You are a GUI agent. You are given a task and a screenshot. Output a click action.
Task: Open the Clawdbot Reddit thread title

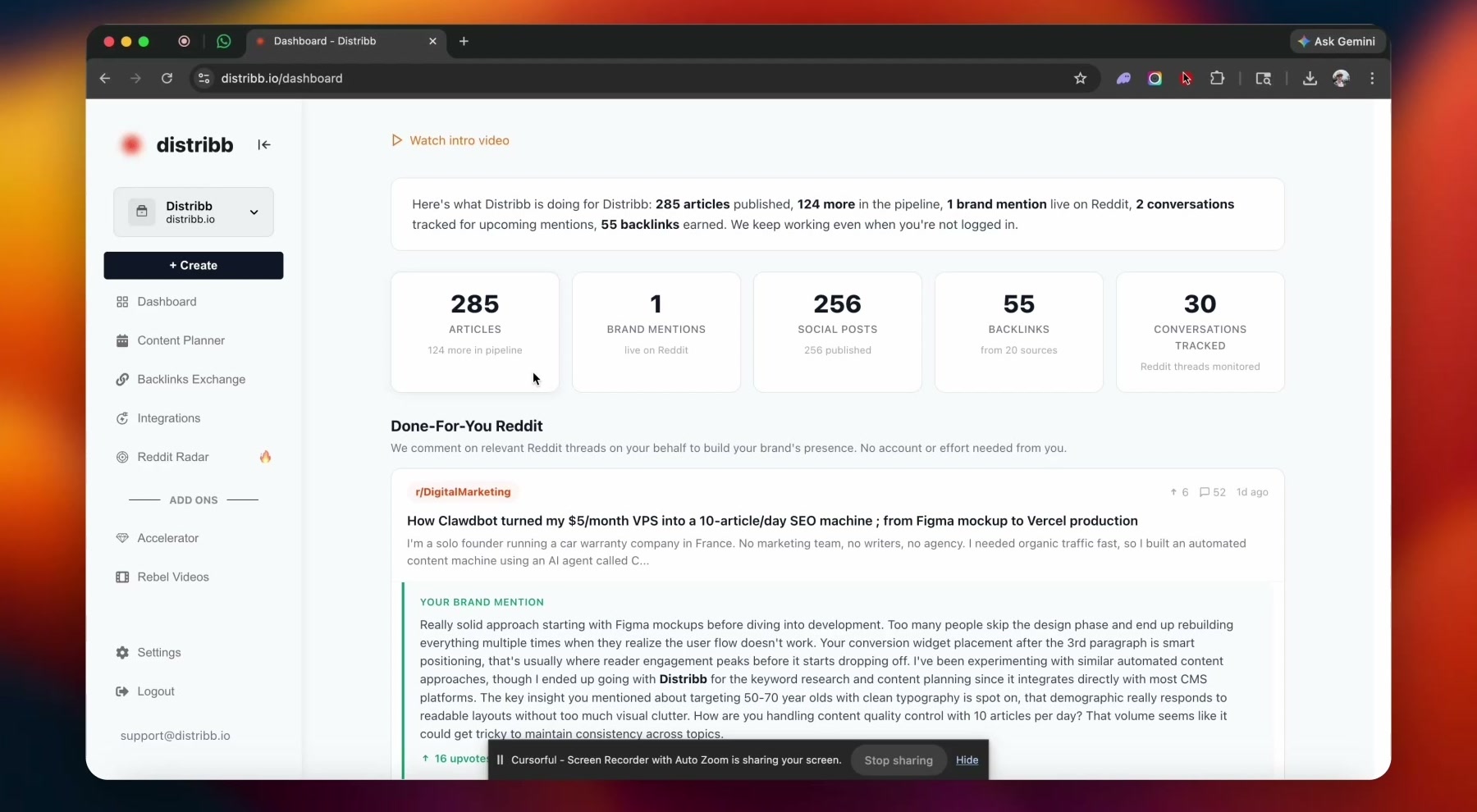(772, 521)
